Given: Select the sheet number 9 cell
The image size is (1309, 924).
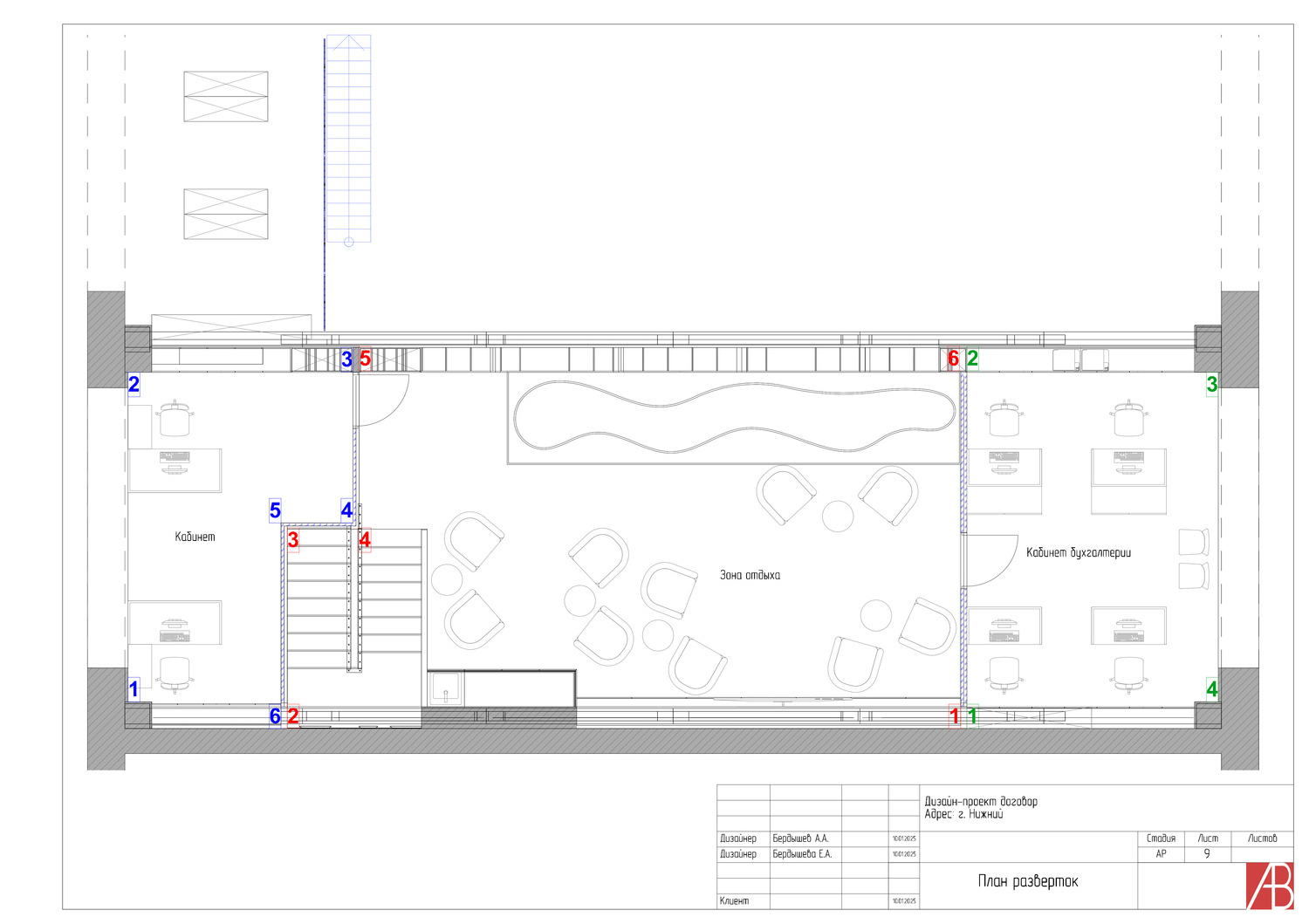Looking at the screenshot, I should (x=1207, y=854).
